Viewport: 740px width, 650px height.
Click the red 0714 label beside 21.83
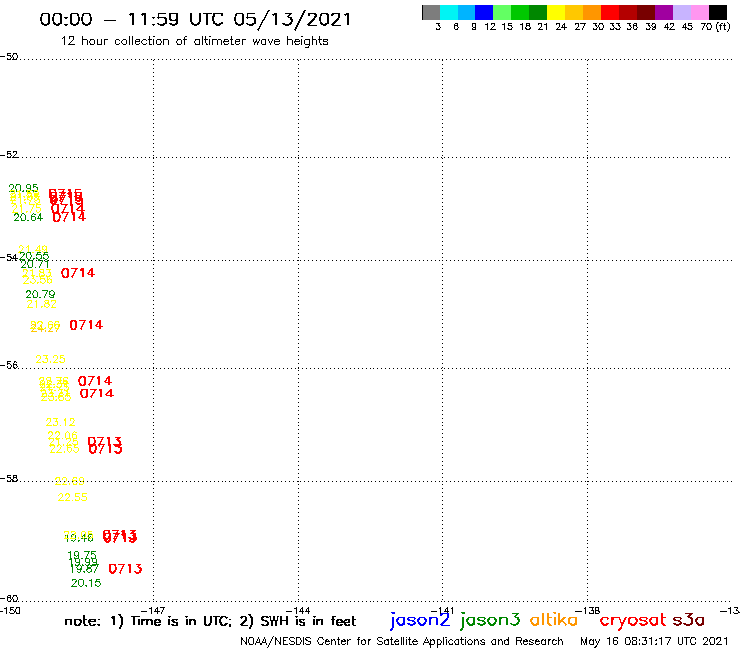[78, 273]
